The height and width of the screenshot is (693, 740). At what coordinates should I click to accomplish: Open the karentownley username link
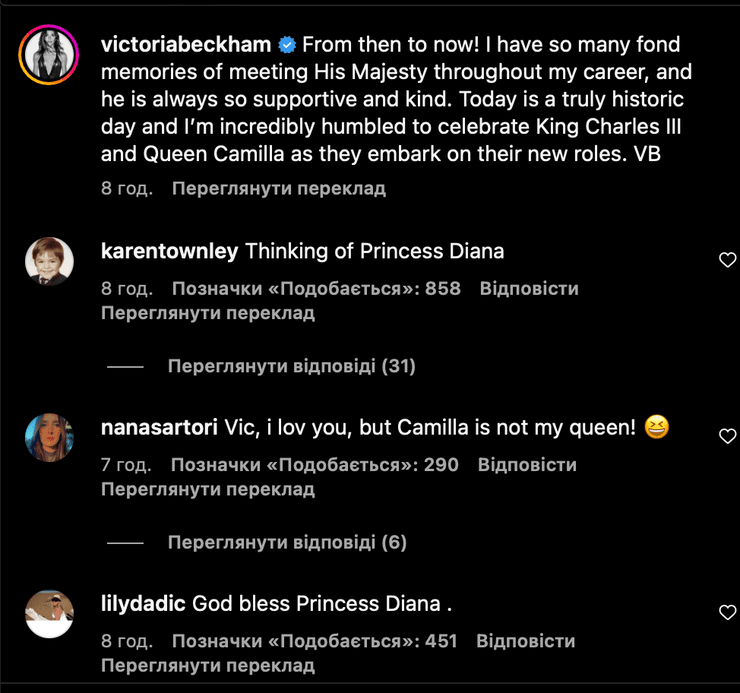tap(170, 251)
